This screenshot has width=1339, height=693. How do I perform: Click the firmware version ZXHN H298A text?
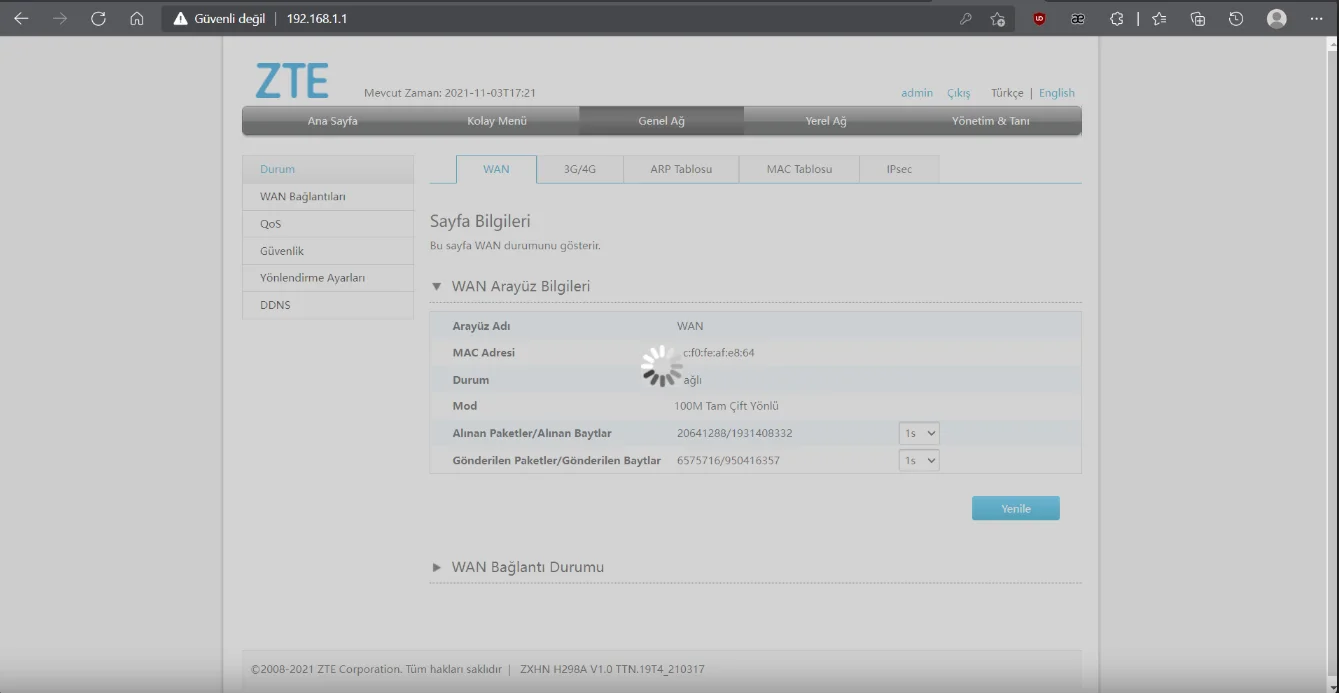click(x=612, y=669)
